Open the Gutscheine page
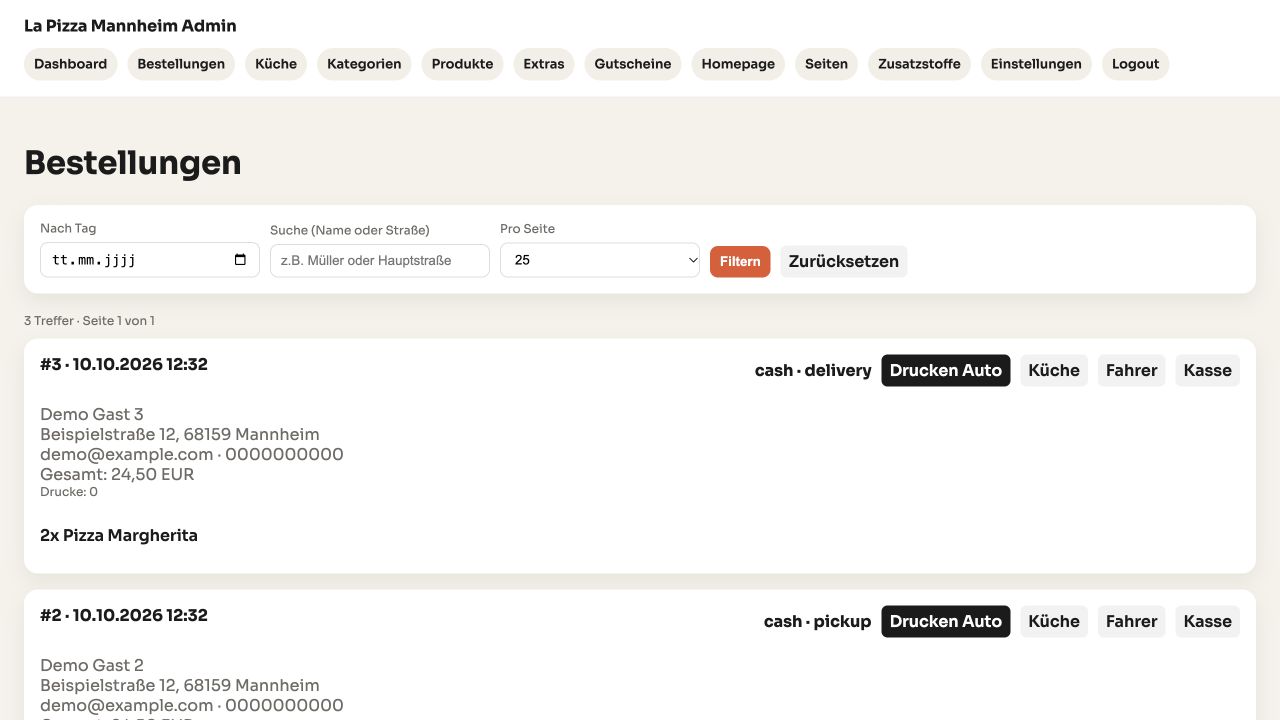 [633, 64]
